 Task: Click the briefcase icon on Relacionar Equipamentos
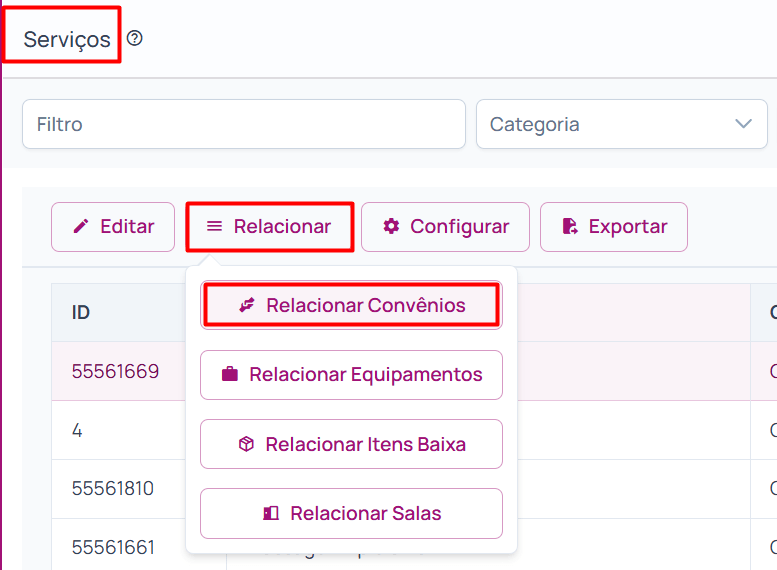[230, 374]
